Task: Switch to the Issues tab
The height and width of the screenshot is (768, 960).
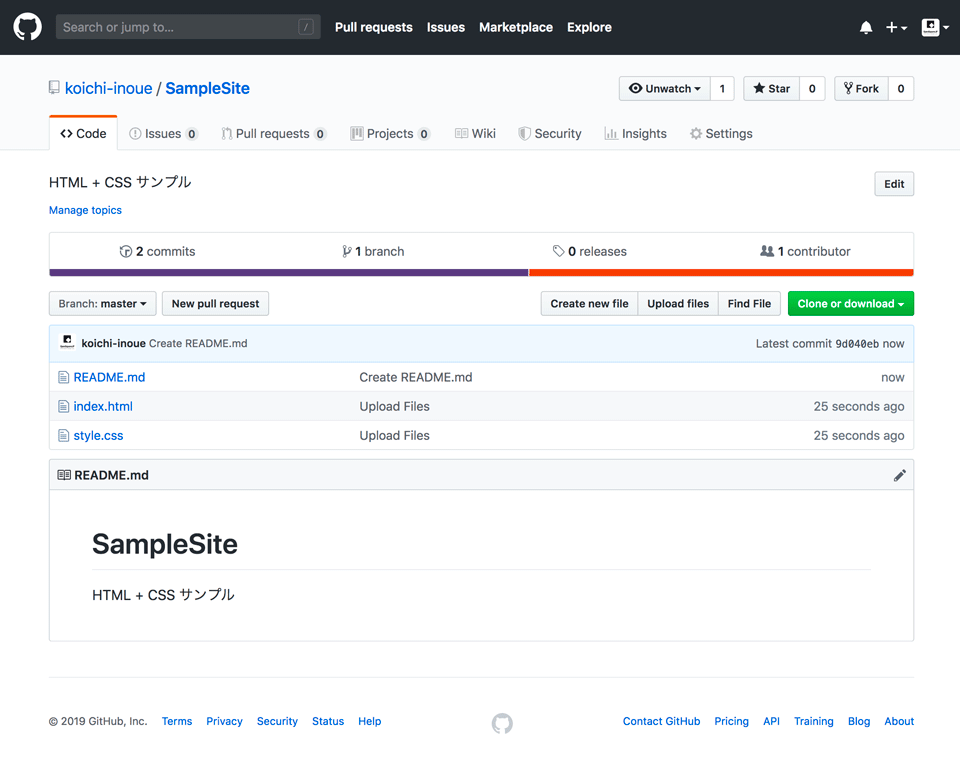Action: (162, 134)
